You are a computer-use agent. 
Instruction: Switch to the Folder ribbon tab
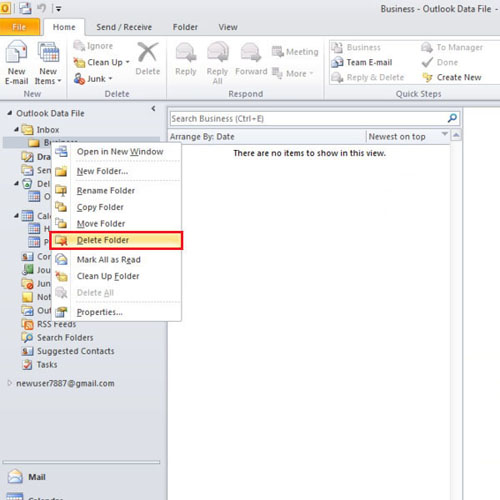point(185,27)
